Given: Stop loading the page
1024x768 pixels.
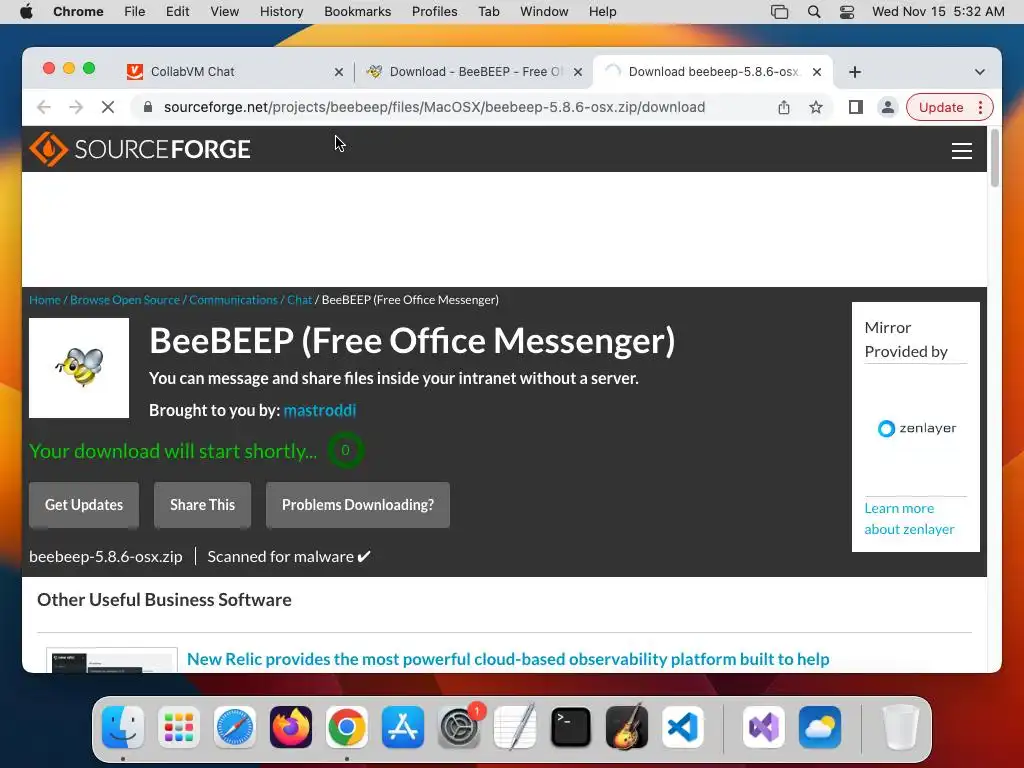Looking at the screenshot, I should point(108,107).
